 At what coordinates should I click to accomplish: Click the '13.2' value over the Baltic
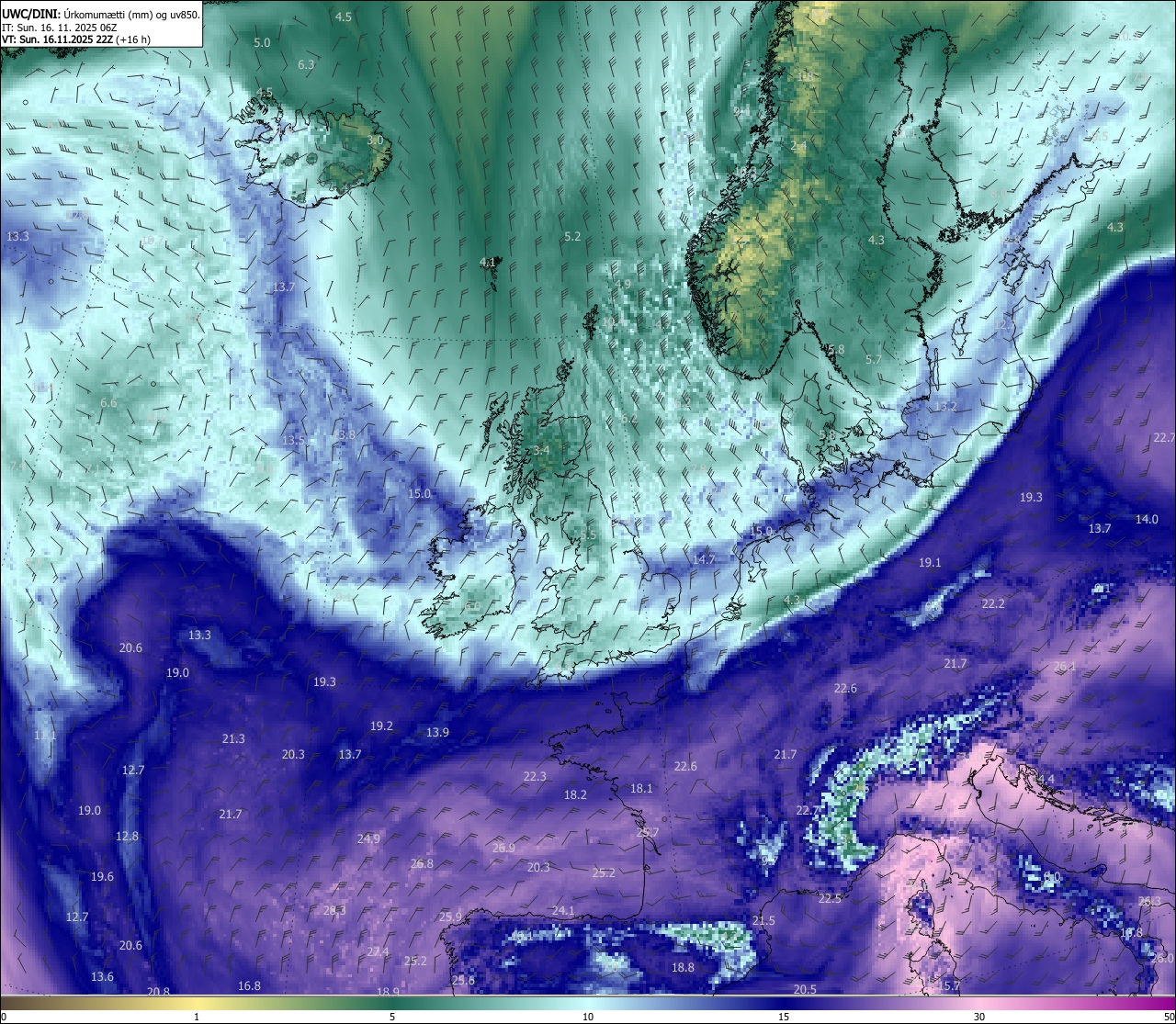tap(945, 406)
